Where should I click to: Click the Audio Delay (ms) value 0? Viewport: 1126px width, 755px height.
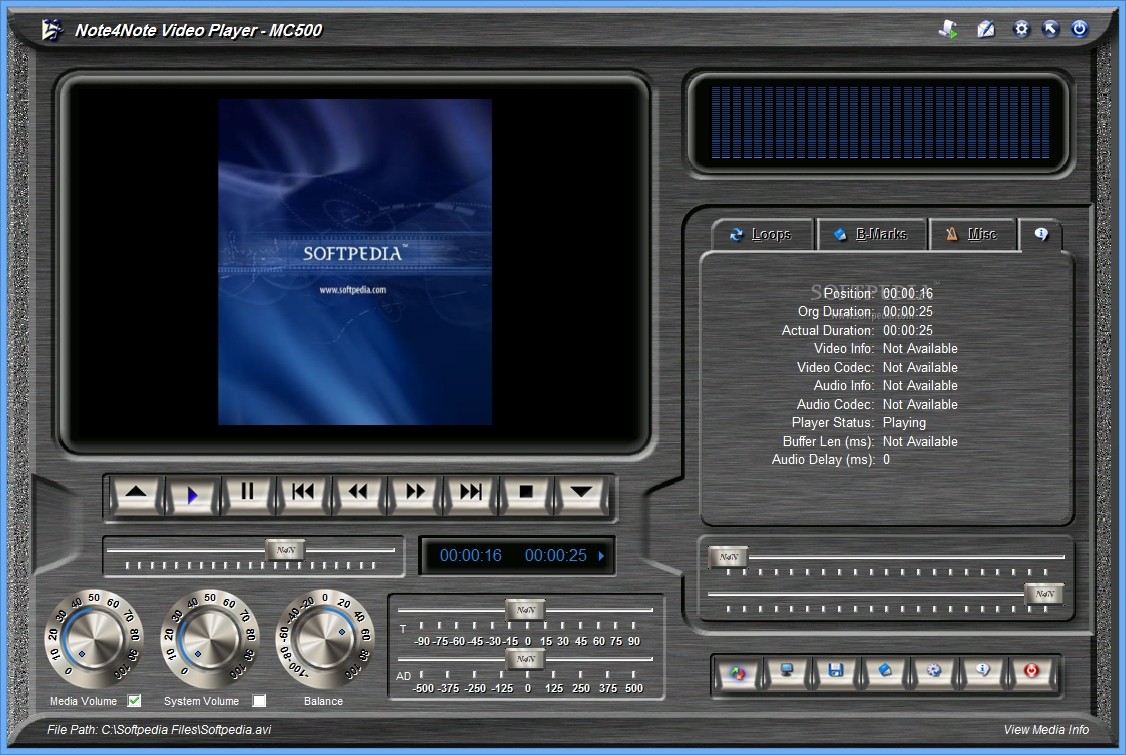click(x=886, y=460)
